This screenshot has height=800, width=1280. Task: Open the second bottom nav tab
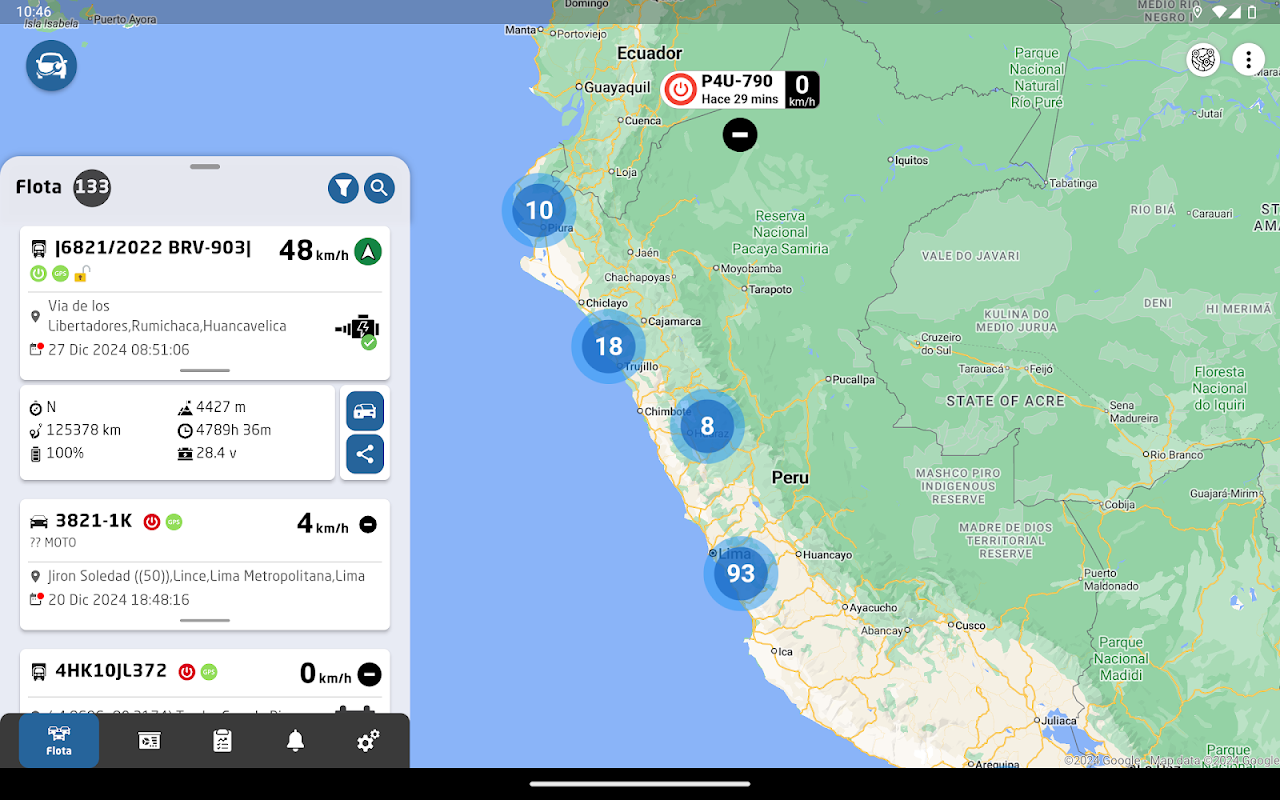149,741
